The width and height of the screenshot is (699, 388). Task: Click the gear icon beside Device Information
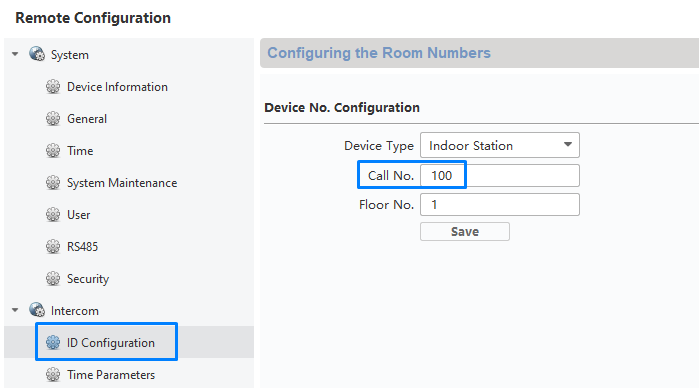pyautogui.click(x=53, y=87)
